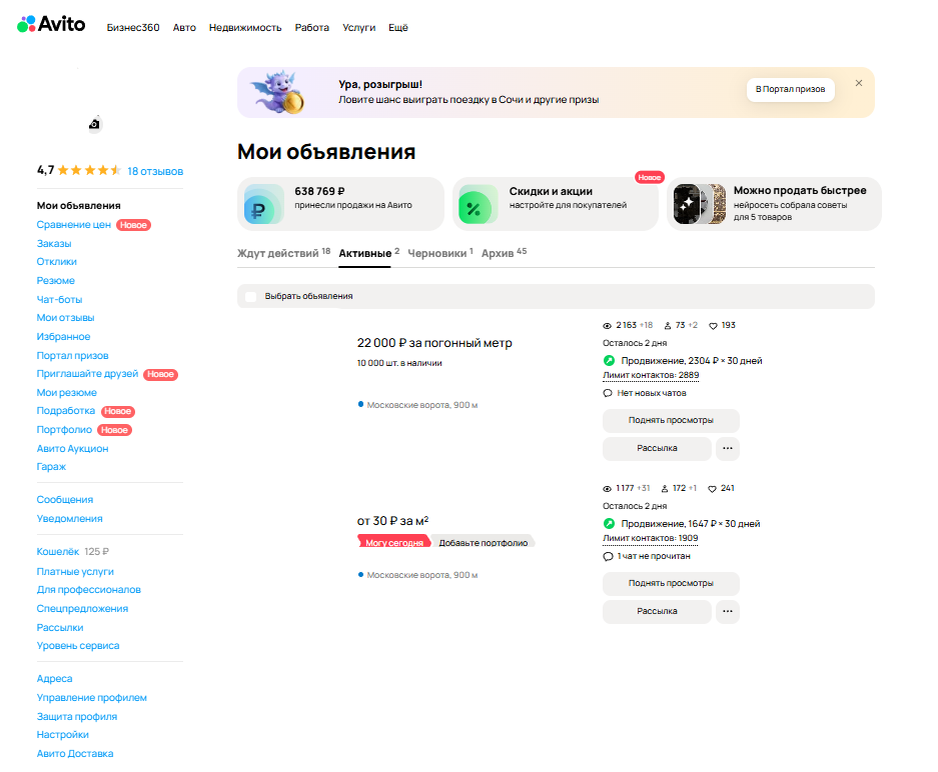Image resolution: width=938 pixels, height=772 pixels.
Task: Click views eye icon for 1177 listing
Action: tap(607, 489)
